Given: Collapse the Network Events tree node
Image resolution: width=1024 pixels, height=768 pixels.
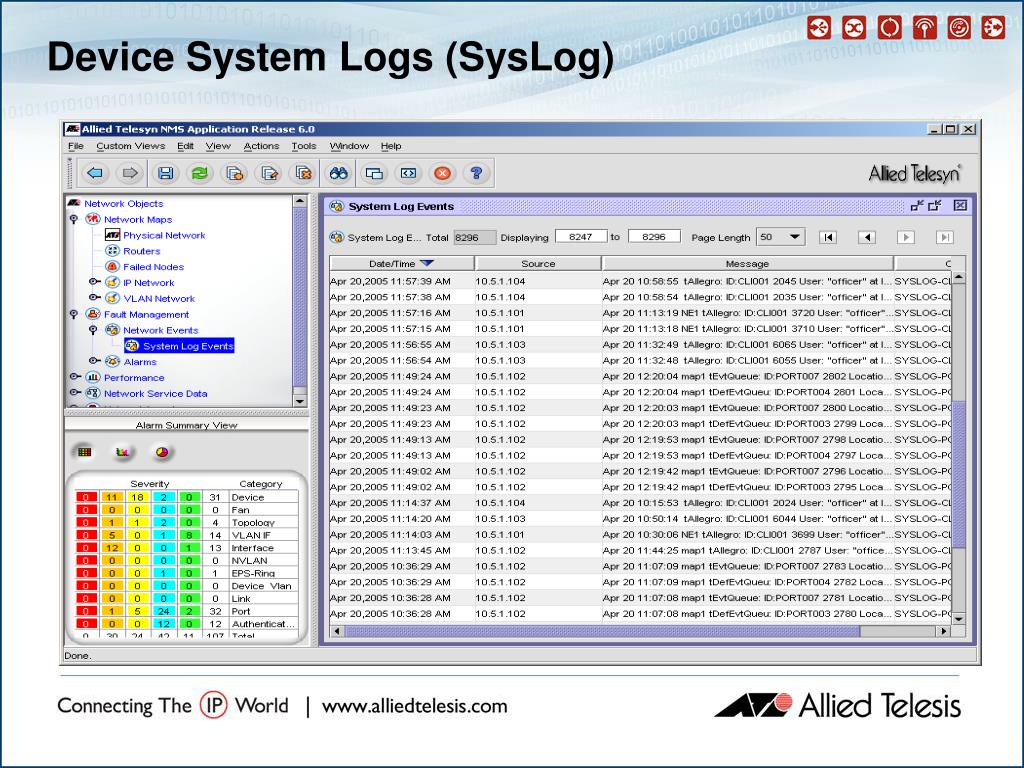Looking at the screenshot, I should tap(93, 330).
